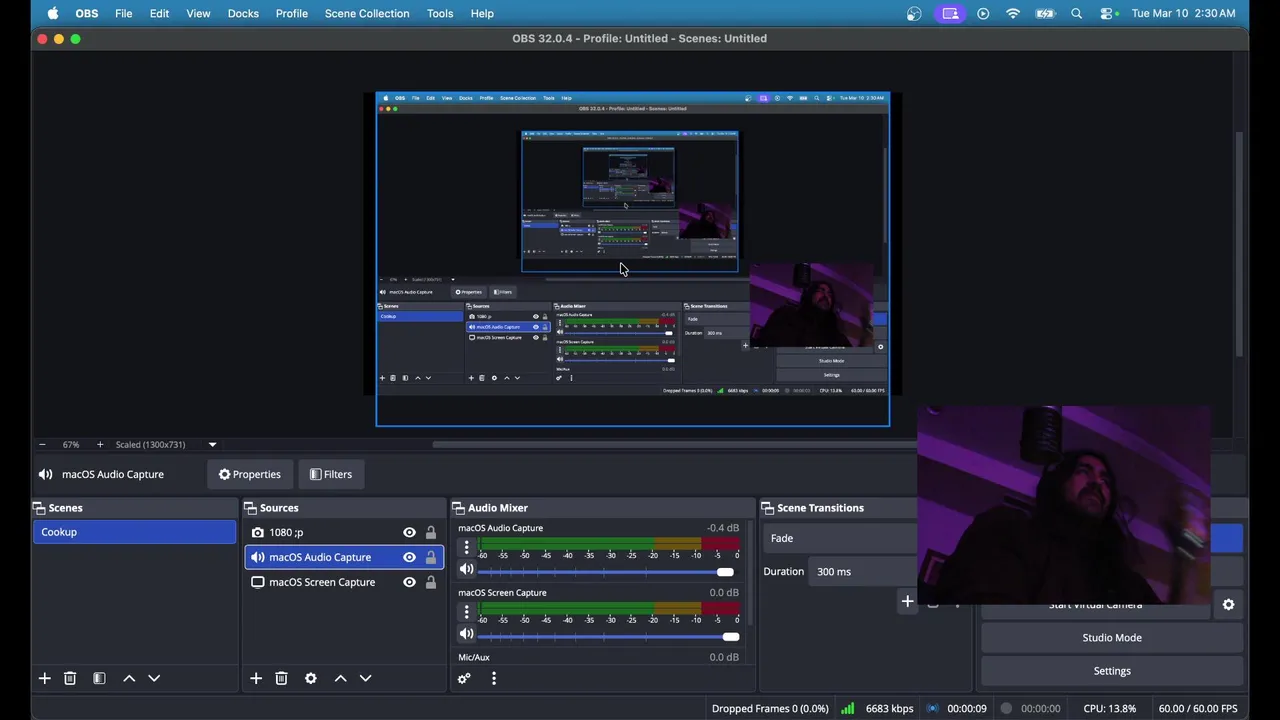Open source Properties button
Viewport: 1280px width, 720px height.
[250, 474]
